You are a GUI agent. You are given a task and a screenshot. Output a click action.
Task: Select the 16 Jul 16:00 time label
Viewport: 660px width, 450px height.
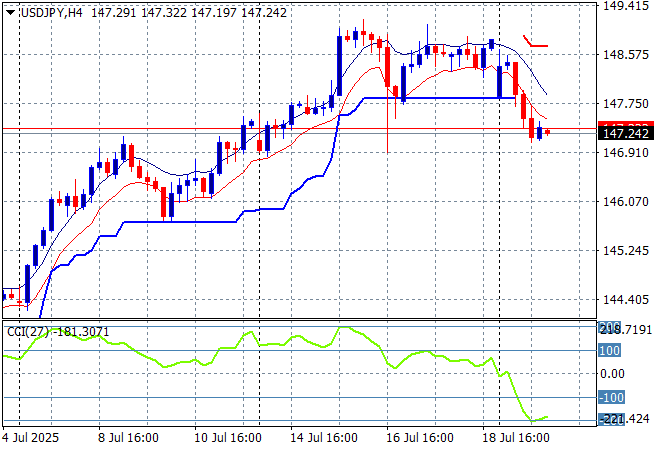pos(420,438)
